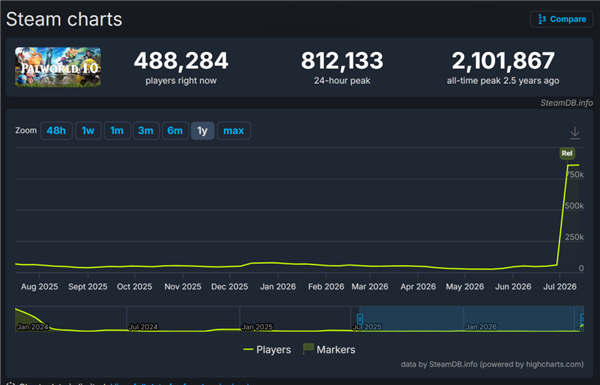The width and height of the screenshot is (600, 385).
Task: Click the highlighted navigator selection region
Action: (471, 319)
